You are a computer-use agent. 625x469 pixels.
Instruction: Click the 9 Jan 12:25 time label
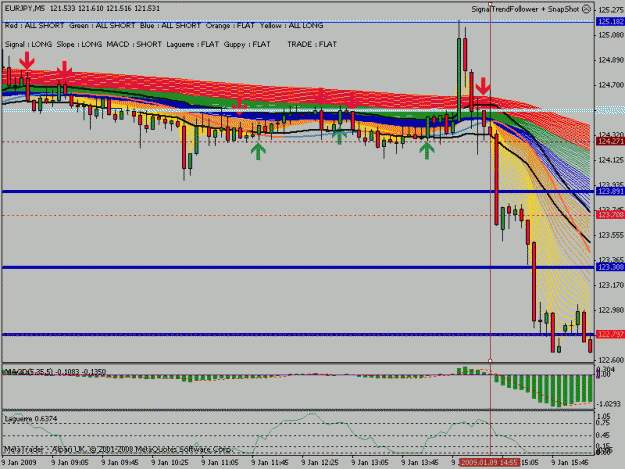[320, 463]
